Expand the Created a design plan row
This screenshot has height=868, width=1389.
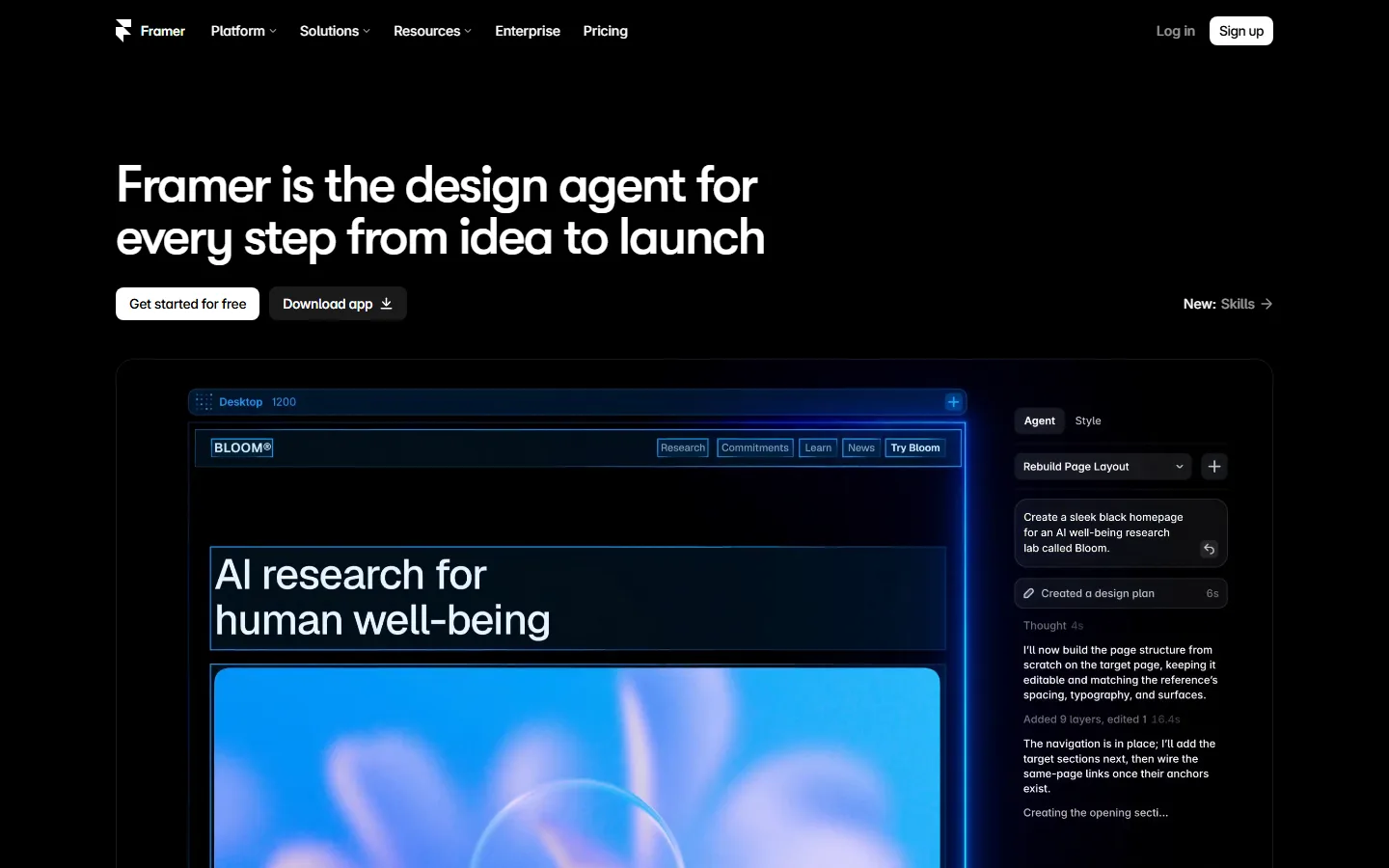[x=1121, y=593]
